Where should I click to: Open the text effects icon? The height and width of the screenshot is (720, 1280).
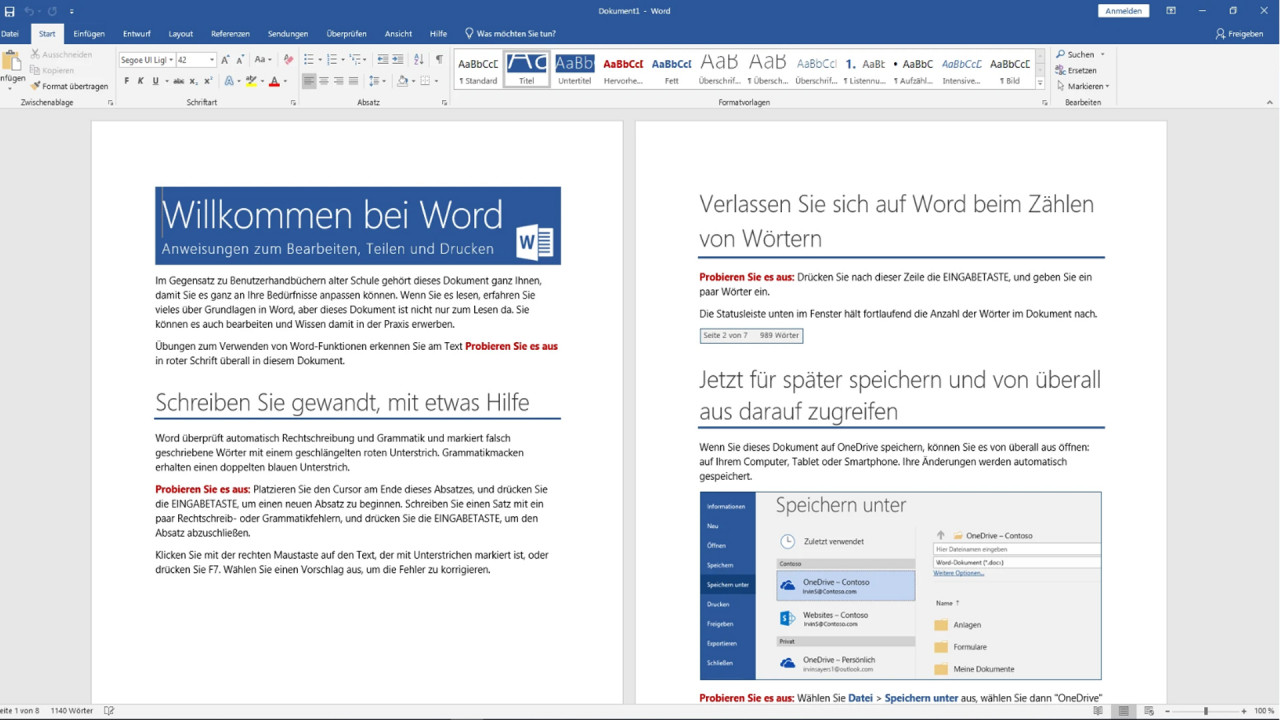pyautogui.click(x=228, y=80)
